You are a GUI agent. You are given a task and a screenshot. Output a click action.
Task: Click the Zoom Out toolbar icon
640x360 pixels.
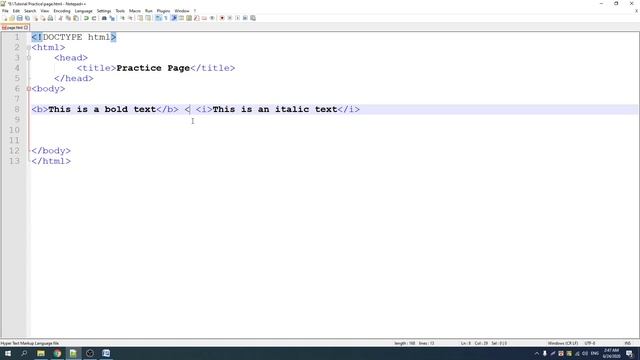(x=130, y=18)
